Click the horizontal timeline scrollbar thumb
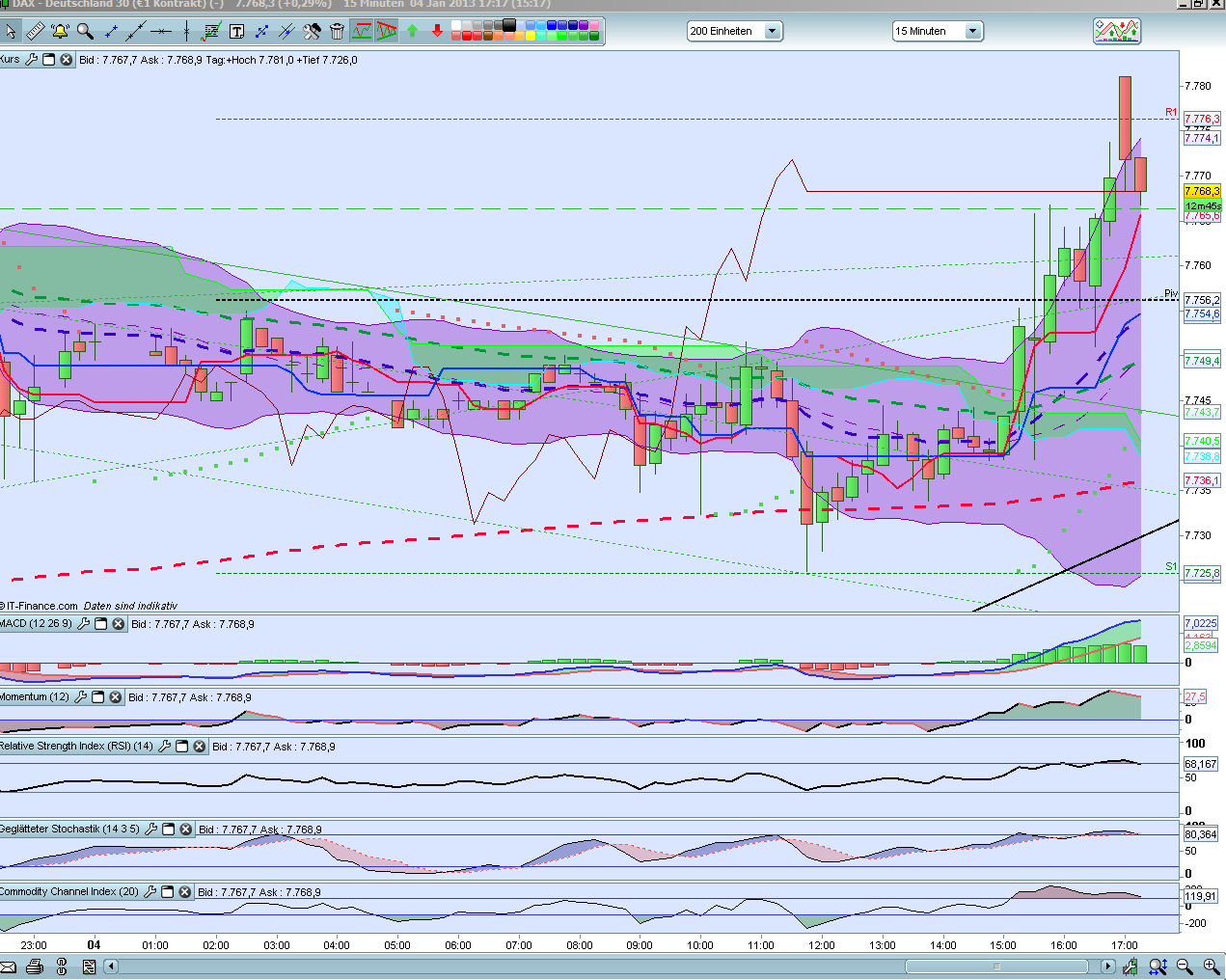The image size is (1226, 980). (x=996, y=966)
